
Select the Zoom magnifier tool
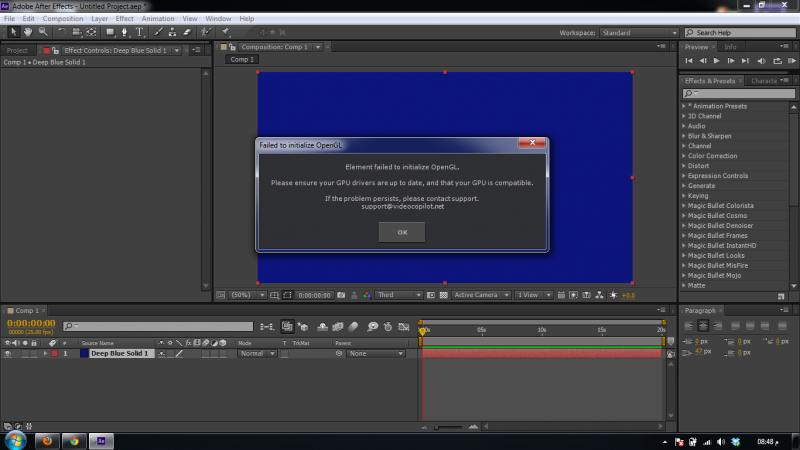(43, 32)
